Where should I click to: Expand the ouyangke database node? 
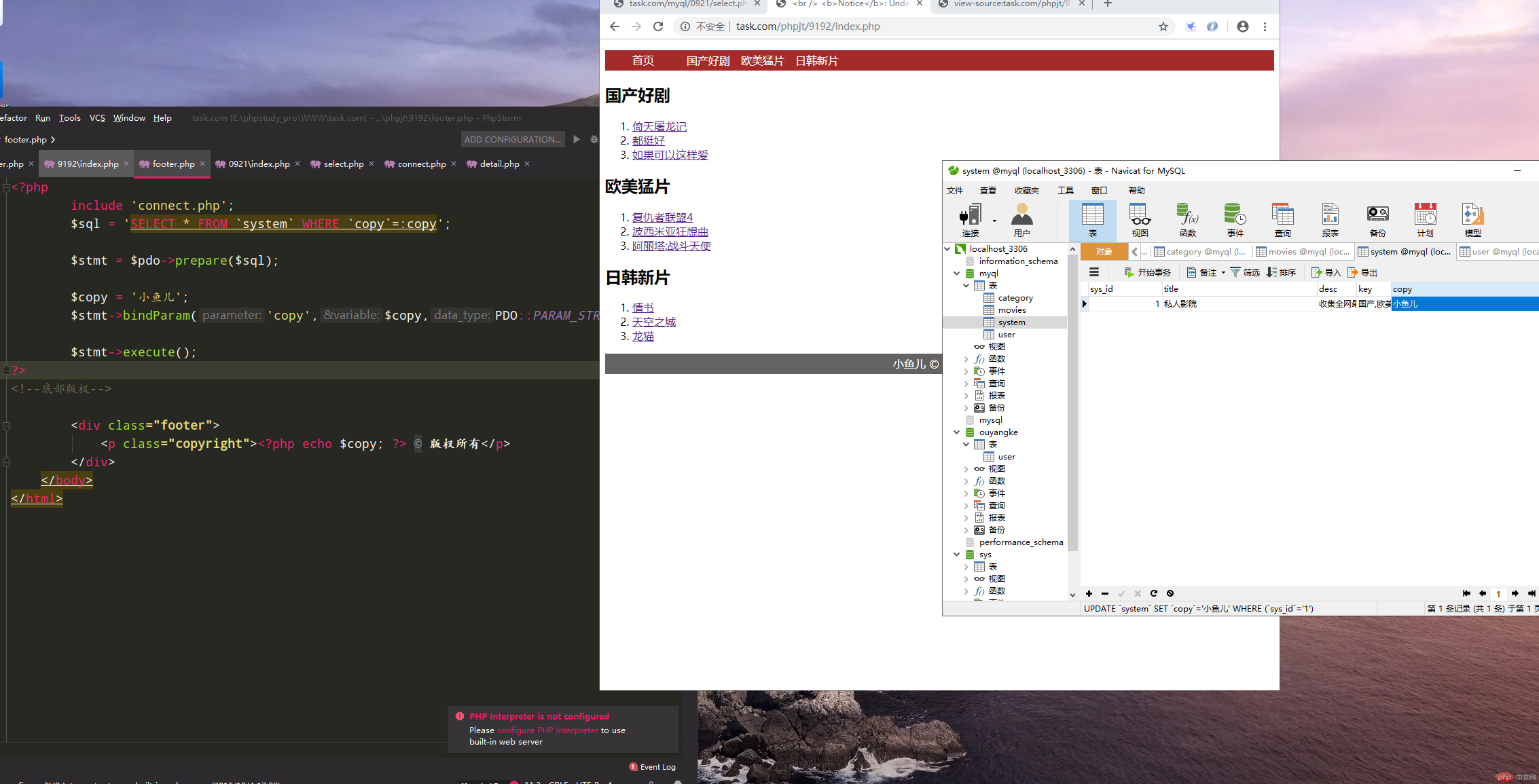point(958,432)
